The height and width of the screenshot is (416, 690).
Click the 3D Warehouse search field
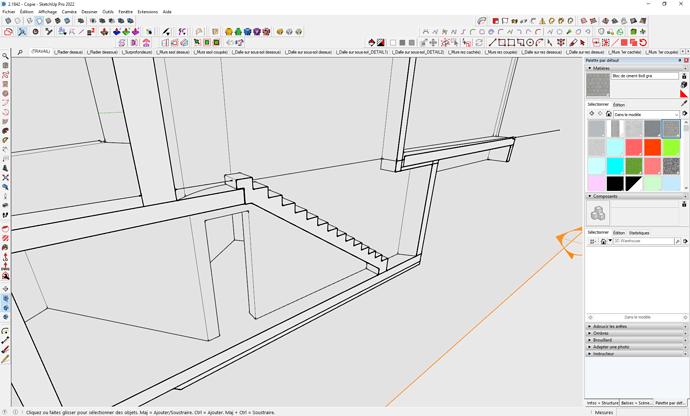[644, 241]
